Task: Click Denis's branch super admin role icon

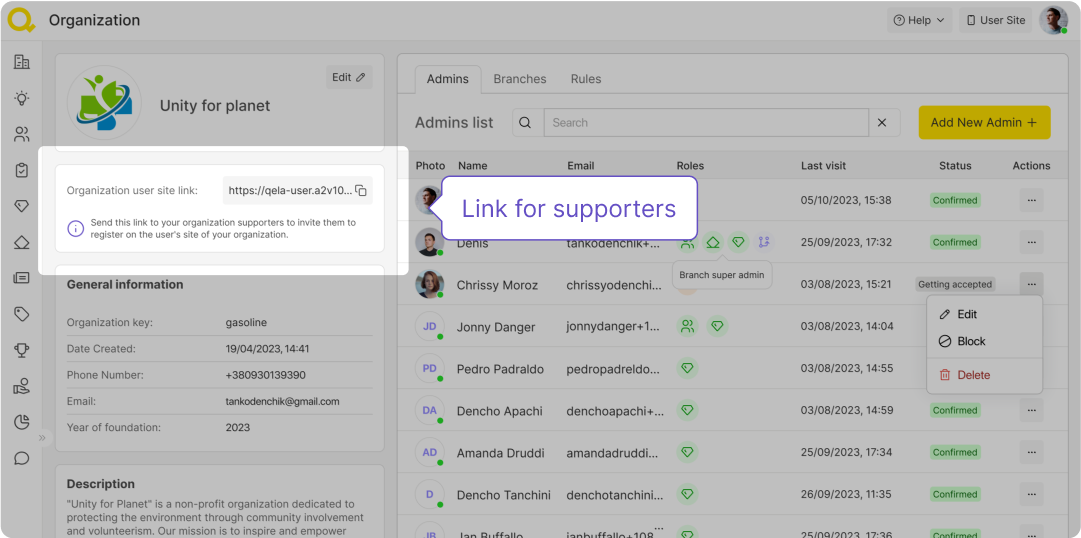Action: 713,242
